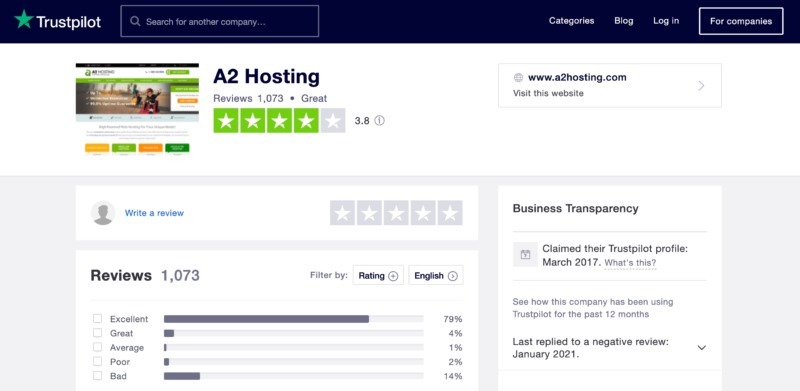This screenshot has height=391, width=800.
Task: Click the globe icon next to www.a2hosting.com
Action: 518,78
